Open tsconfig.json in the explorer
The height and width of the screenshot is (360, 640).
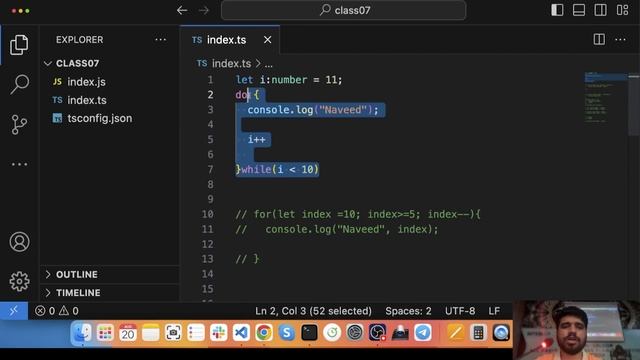[100, 118]
